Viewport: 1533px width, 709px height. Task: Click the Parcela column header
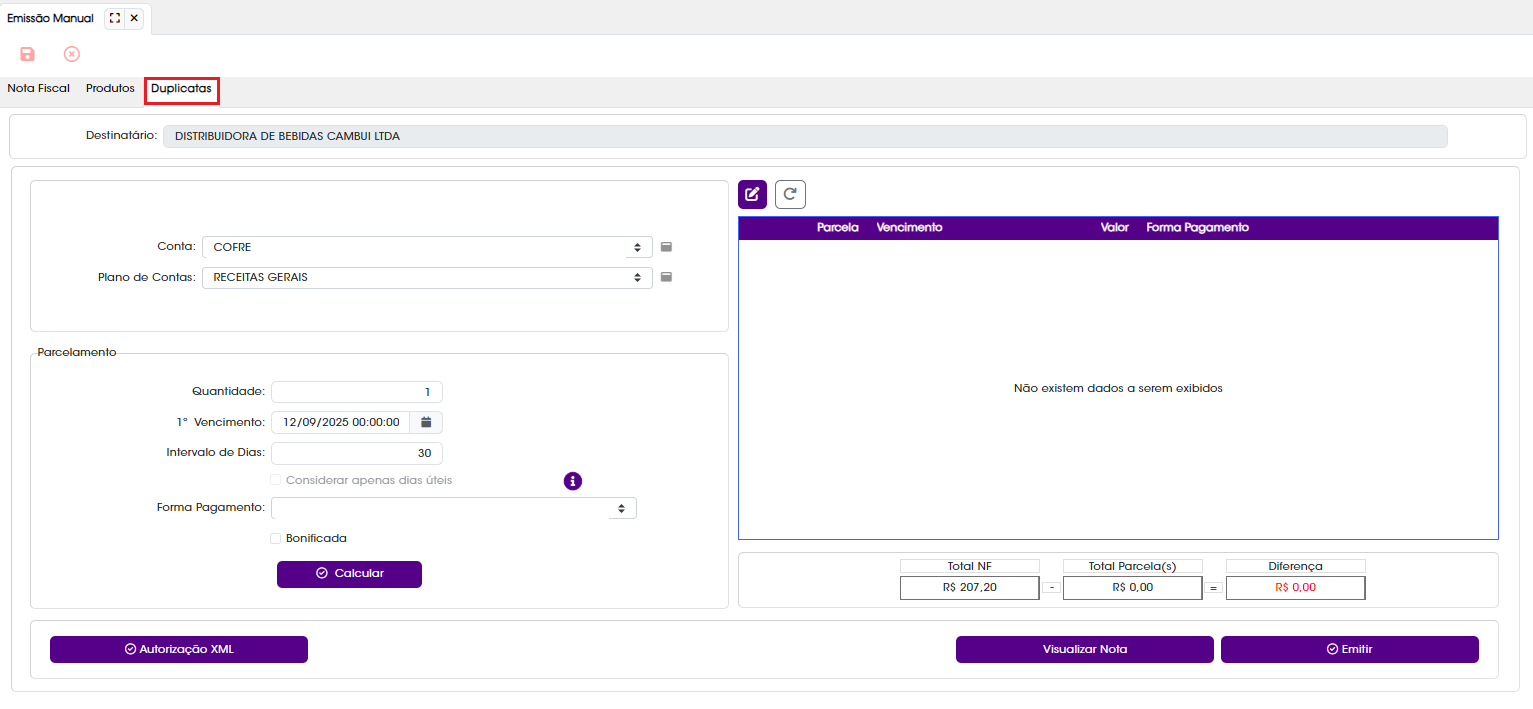point(837,228)
